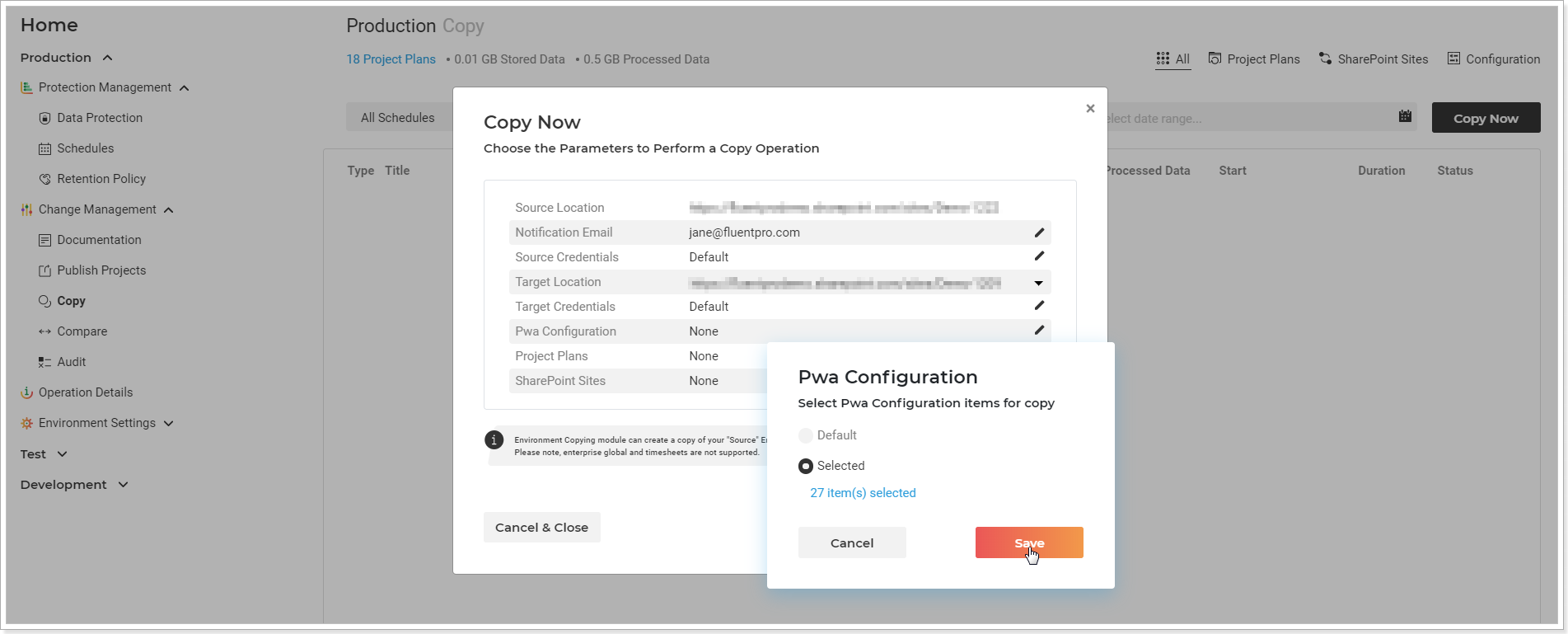Open the All Schedules filter
Image resolution: width=1568 pixels, height=634 pixels.
[399, 118]
